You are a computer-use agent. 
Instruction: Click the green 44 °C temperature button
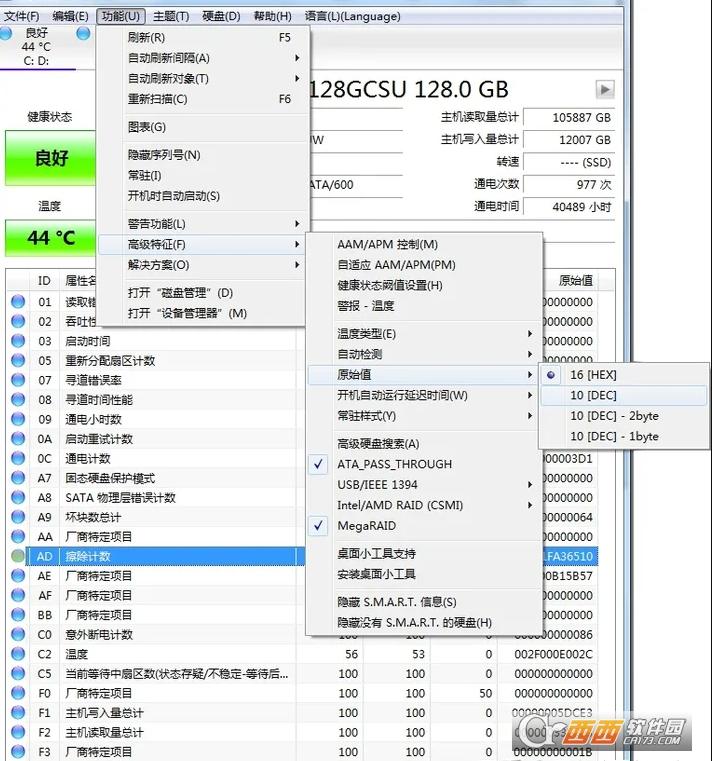tap(50, 238)
